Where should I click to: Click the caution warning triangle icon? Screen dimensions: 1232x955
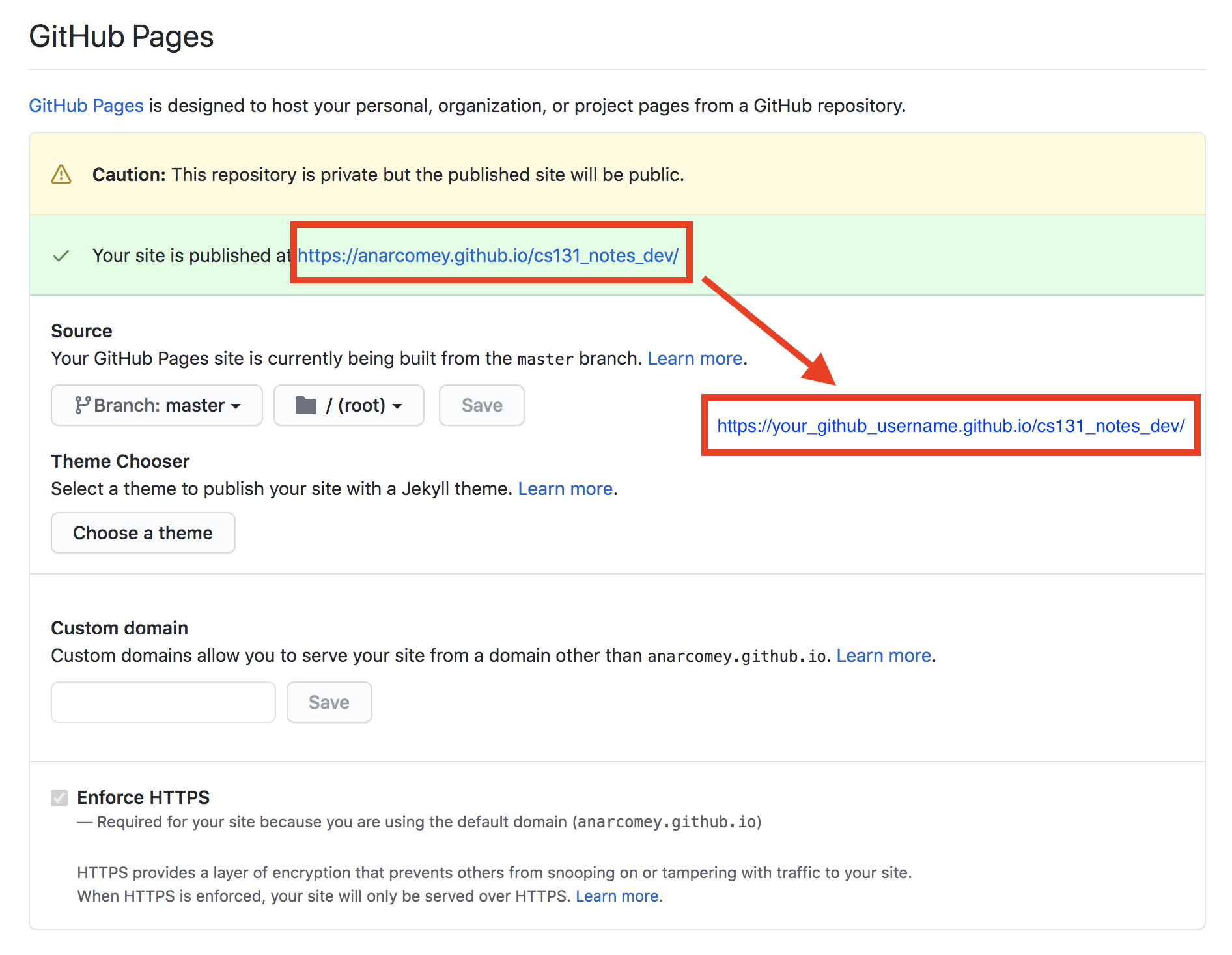point(61,175)
